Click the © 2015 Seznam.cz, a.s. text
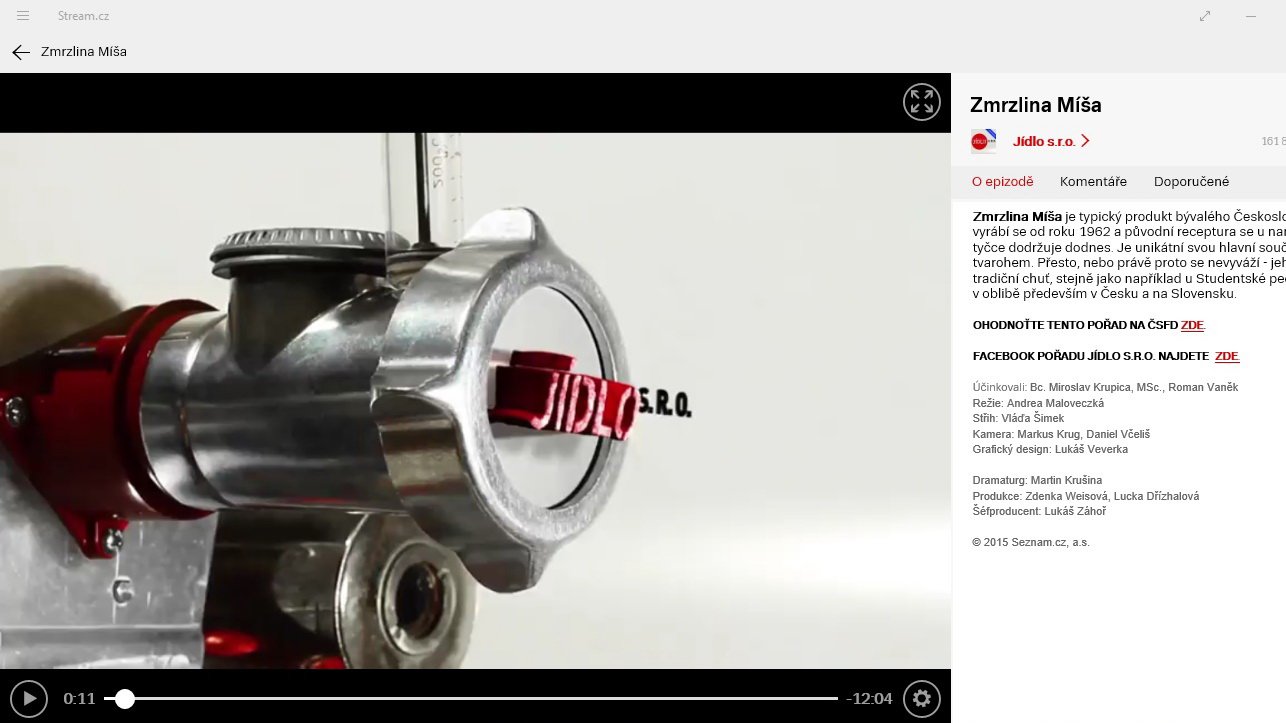Image resolution: width=1286 pixels, height=723 pixels. pyautogui.click(x=1031, y=542)
